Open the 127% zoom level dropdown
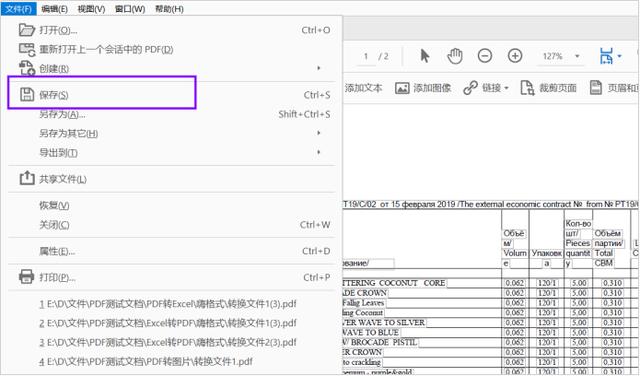This screenshot has width=640, height=376. pos(577,56)
